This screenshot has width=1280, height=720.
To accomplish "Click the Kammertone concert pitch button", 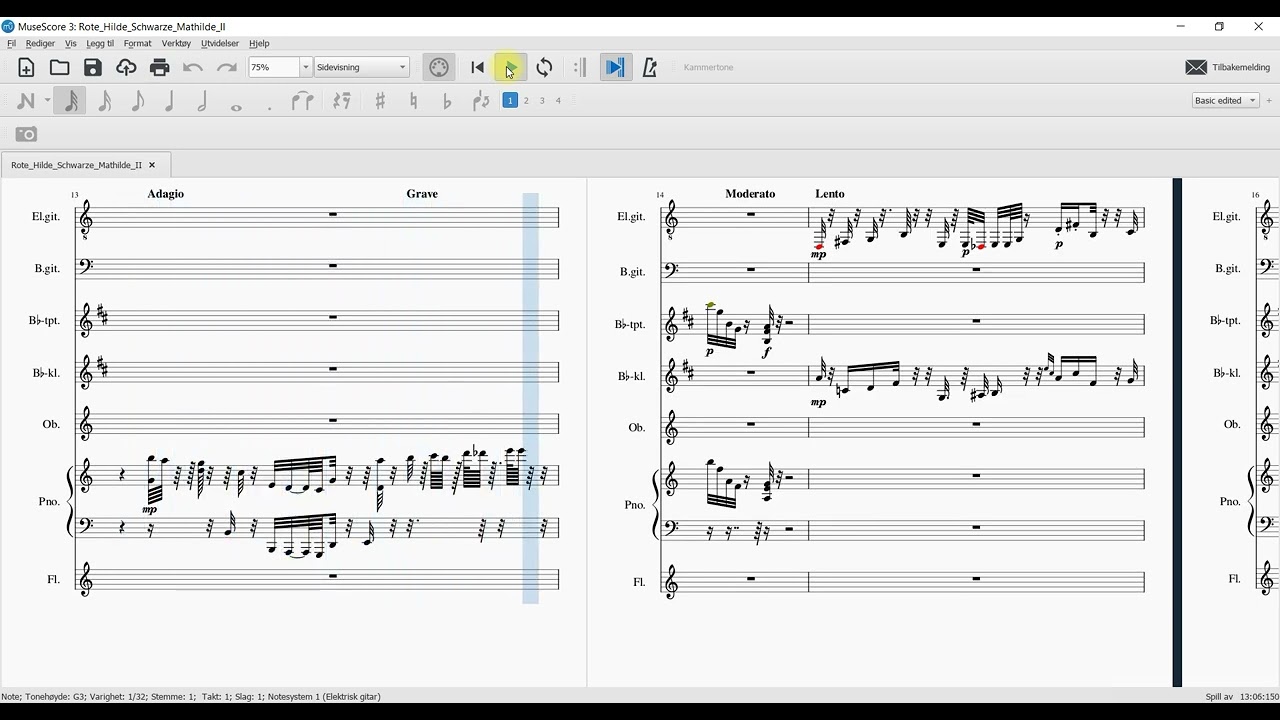I will (709, 68).
